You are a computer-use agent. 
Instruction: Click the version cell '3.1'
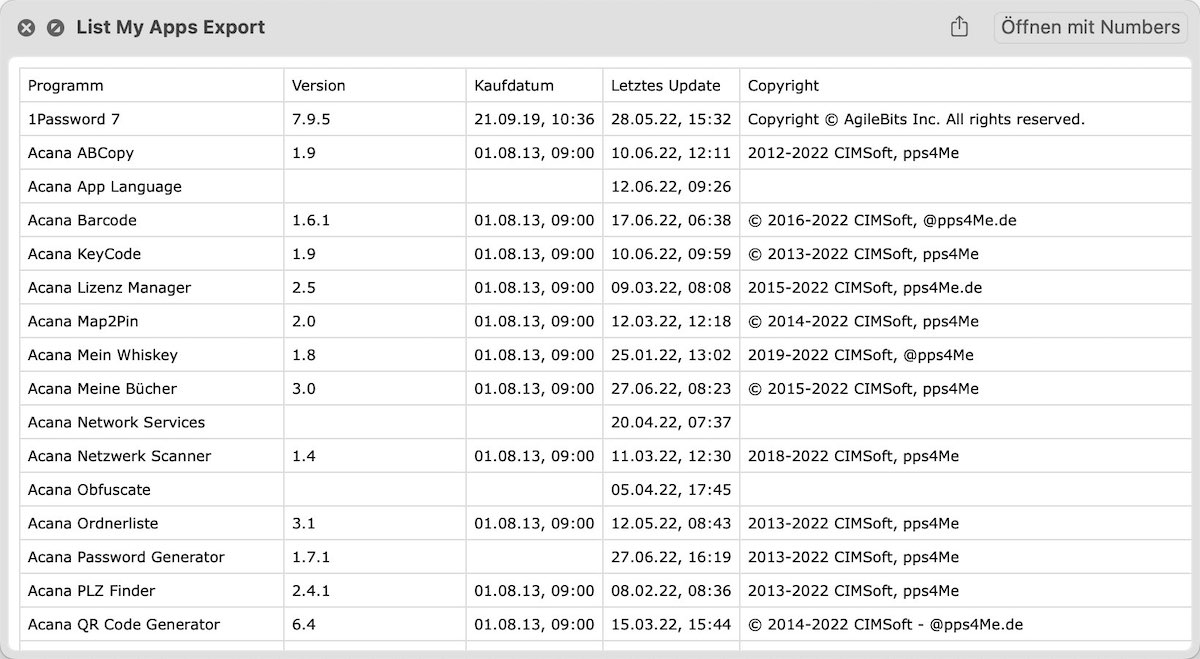point(375,523)
